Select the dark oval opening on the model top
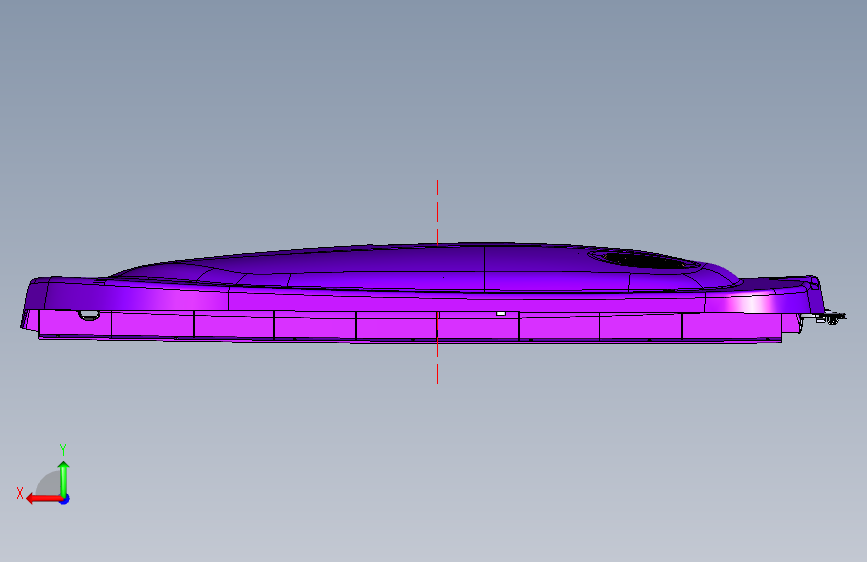 pos(644,259)
